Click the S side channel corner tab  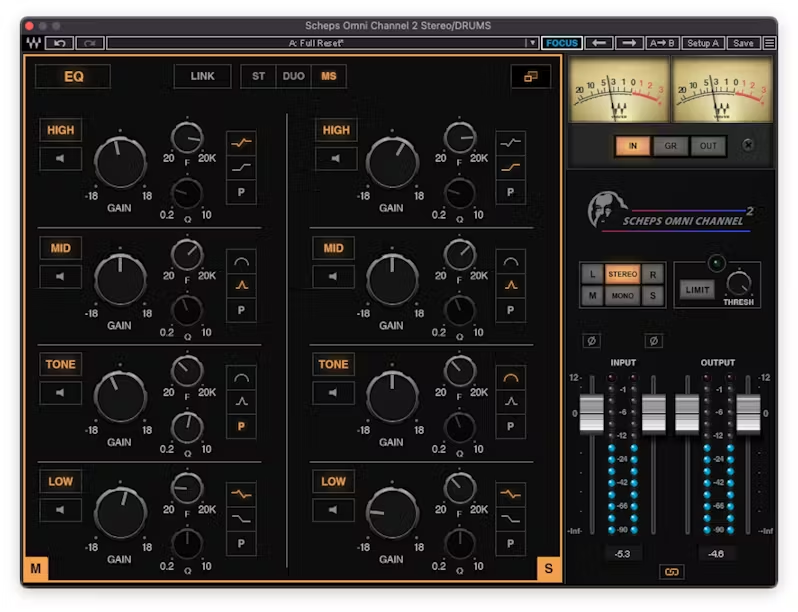pos(549,568)
